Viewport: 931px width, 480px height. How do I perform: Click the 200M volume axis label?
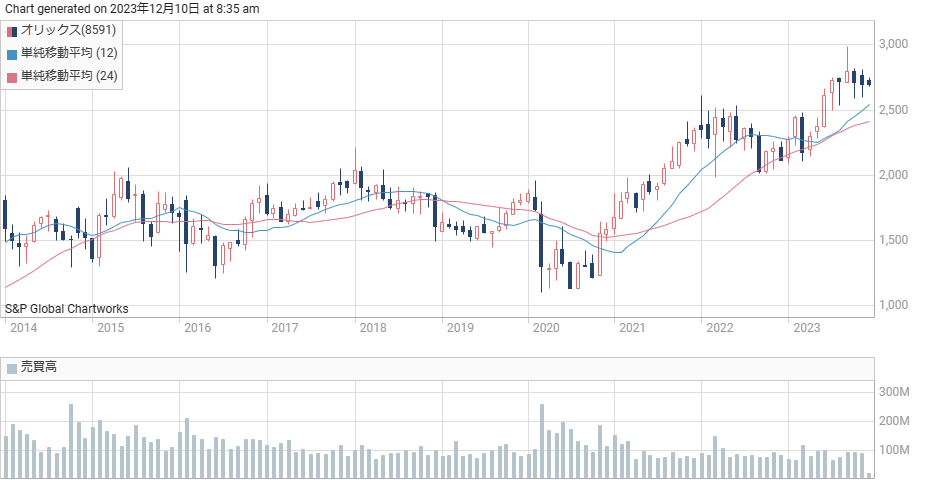pos(894,421)
